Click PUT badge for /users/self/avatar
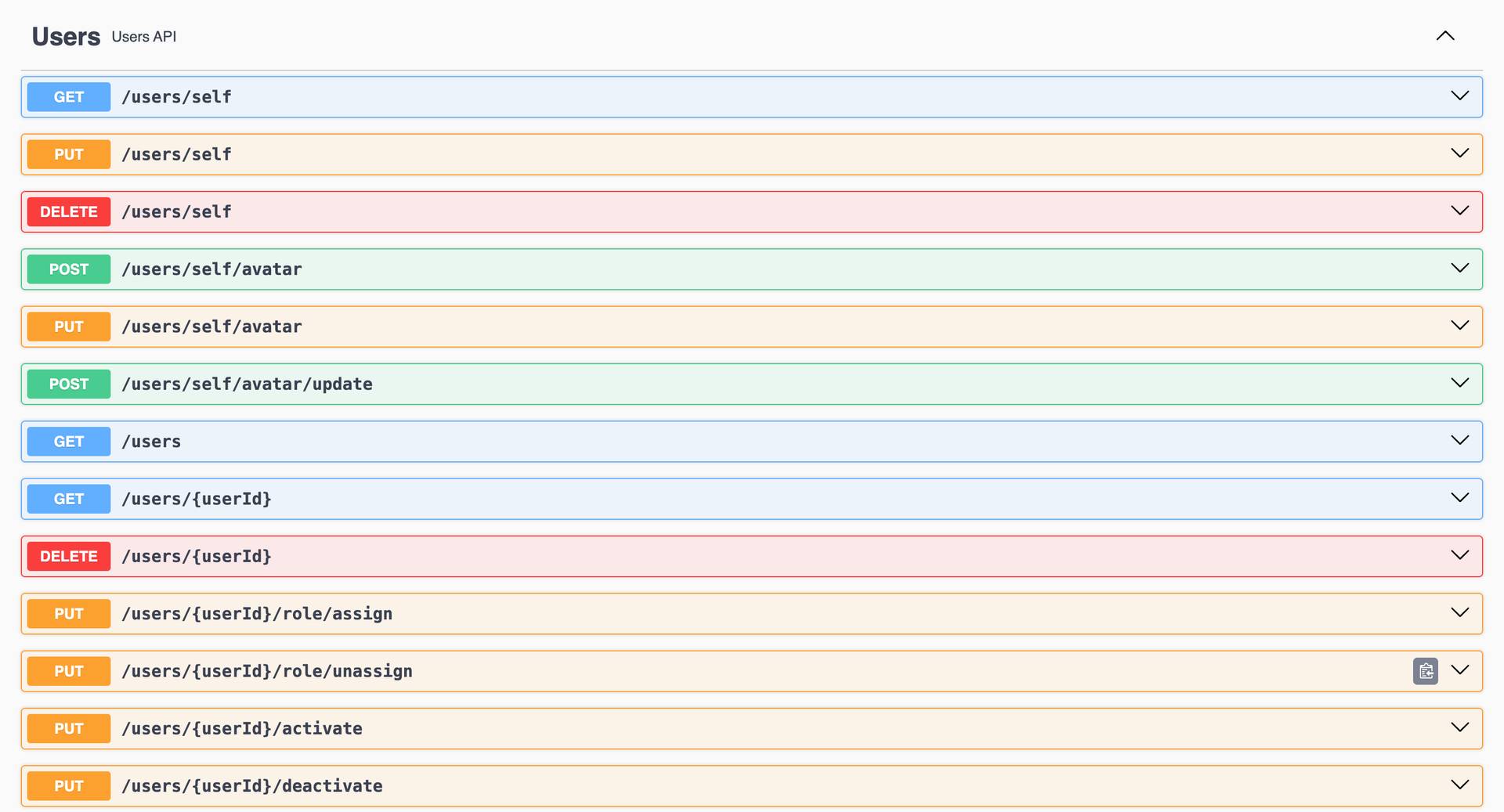 [x=69, y=327]
